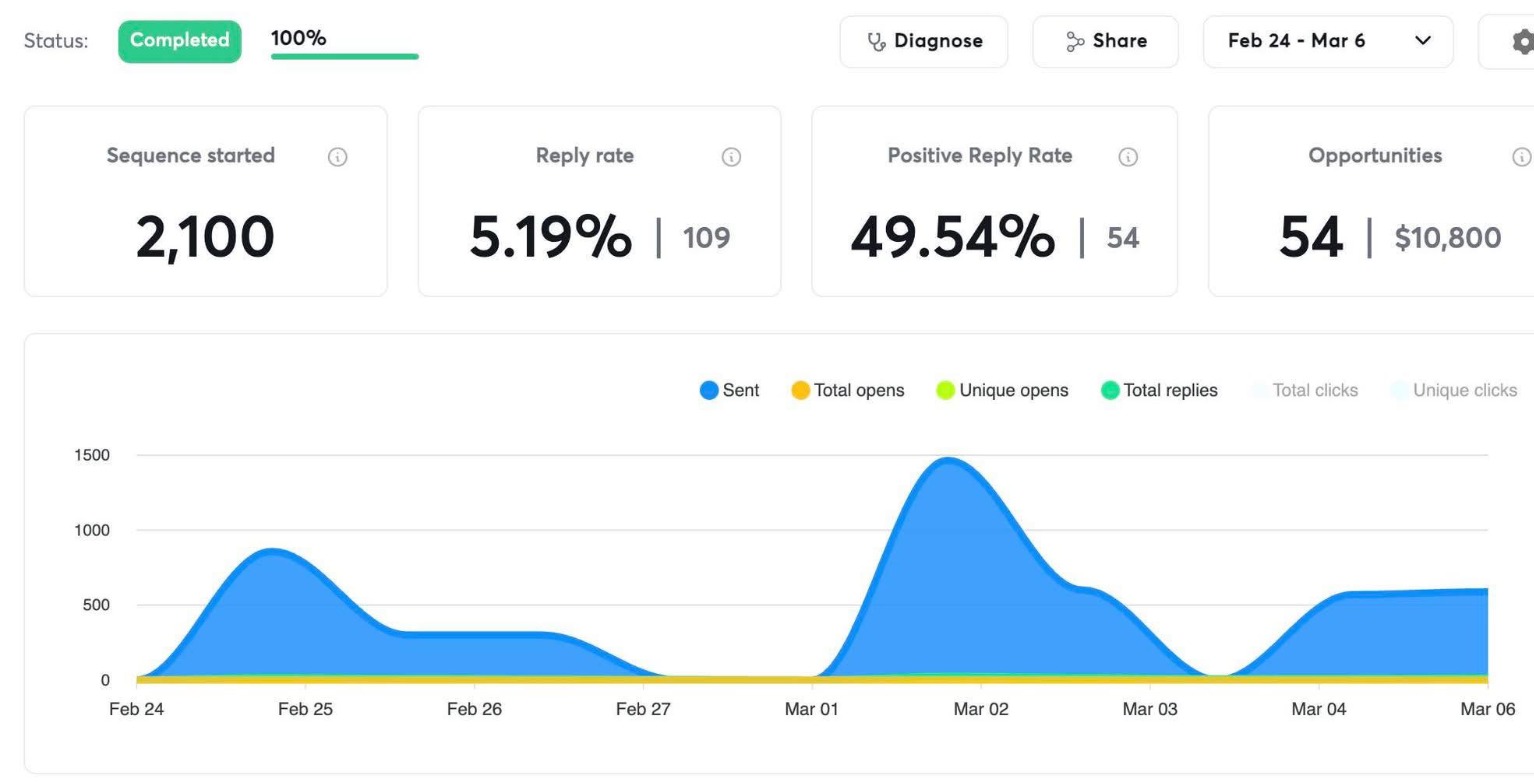
Task: Click info icon beside Sequence started
Action: coord(338,157)
